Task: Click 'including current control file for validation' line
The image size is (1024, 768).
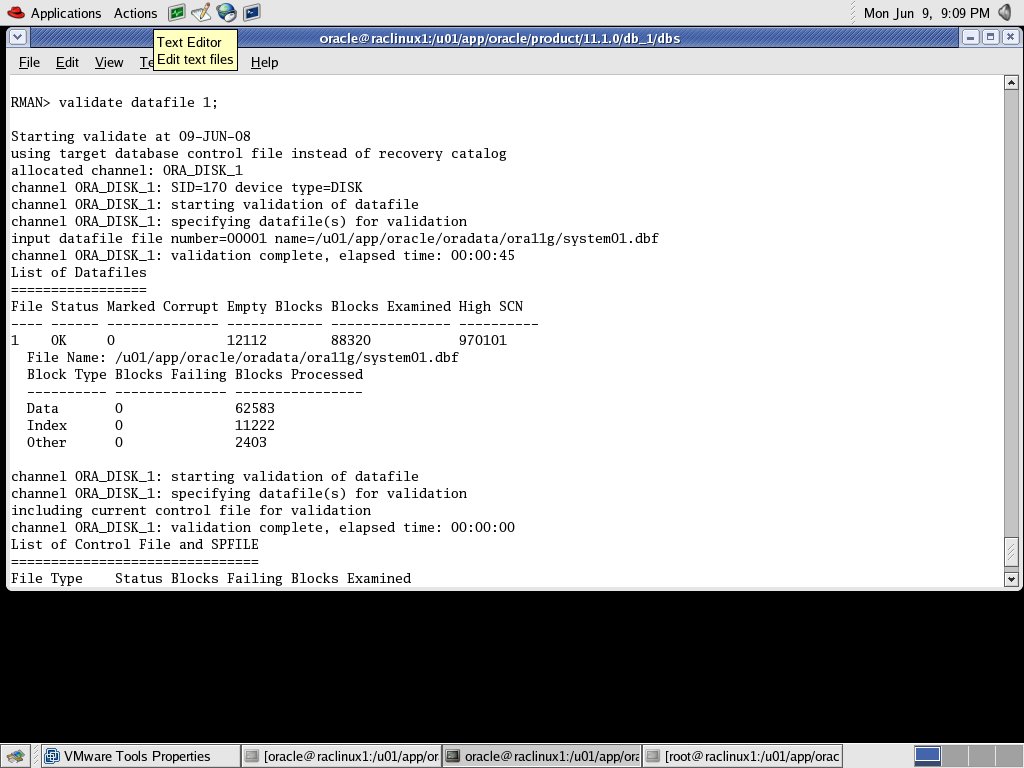Action: [191, 510]
